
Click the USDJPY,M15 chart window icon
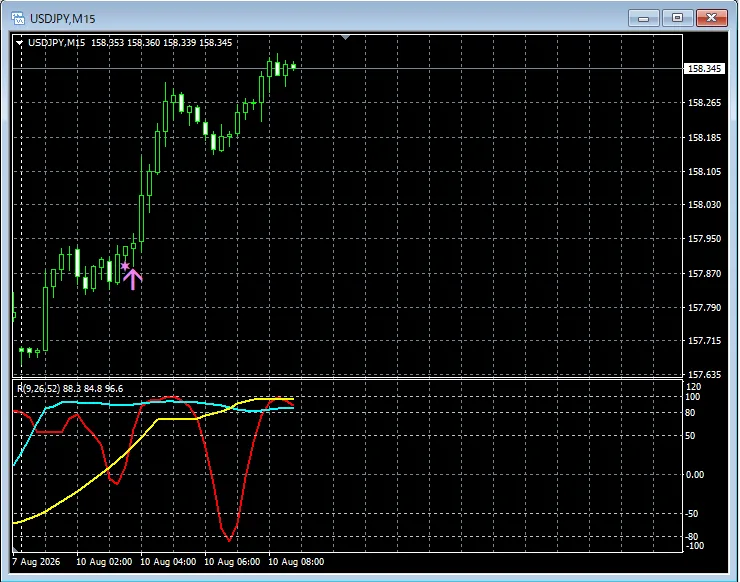[18, 18]
